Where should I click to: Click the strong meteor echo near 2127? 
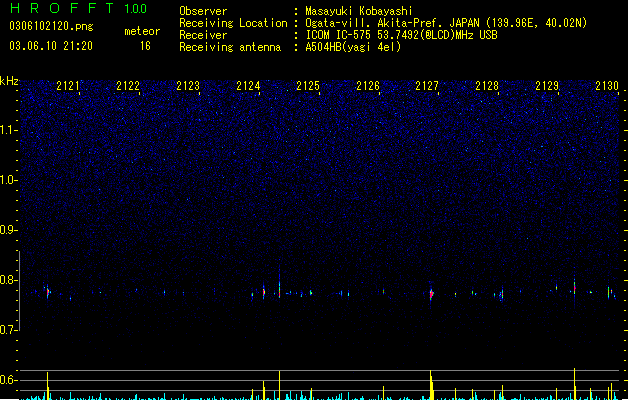click(431, 294)
